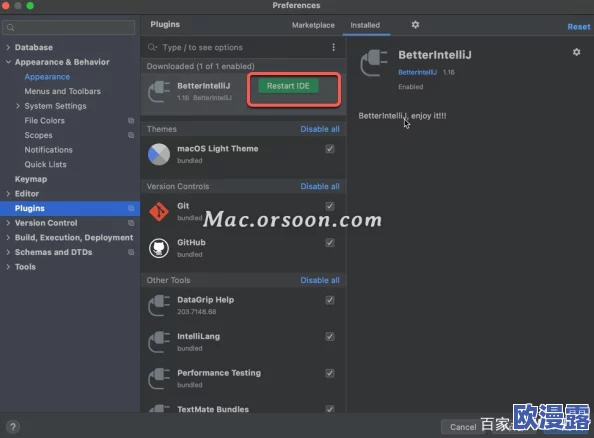This screenshot has width=594, height=438.
Task: Click the DataGrip Help plug icon
Action: pos(159,305)
